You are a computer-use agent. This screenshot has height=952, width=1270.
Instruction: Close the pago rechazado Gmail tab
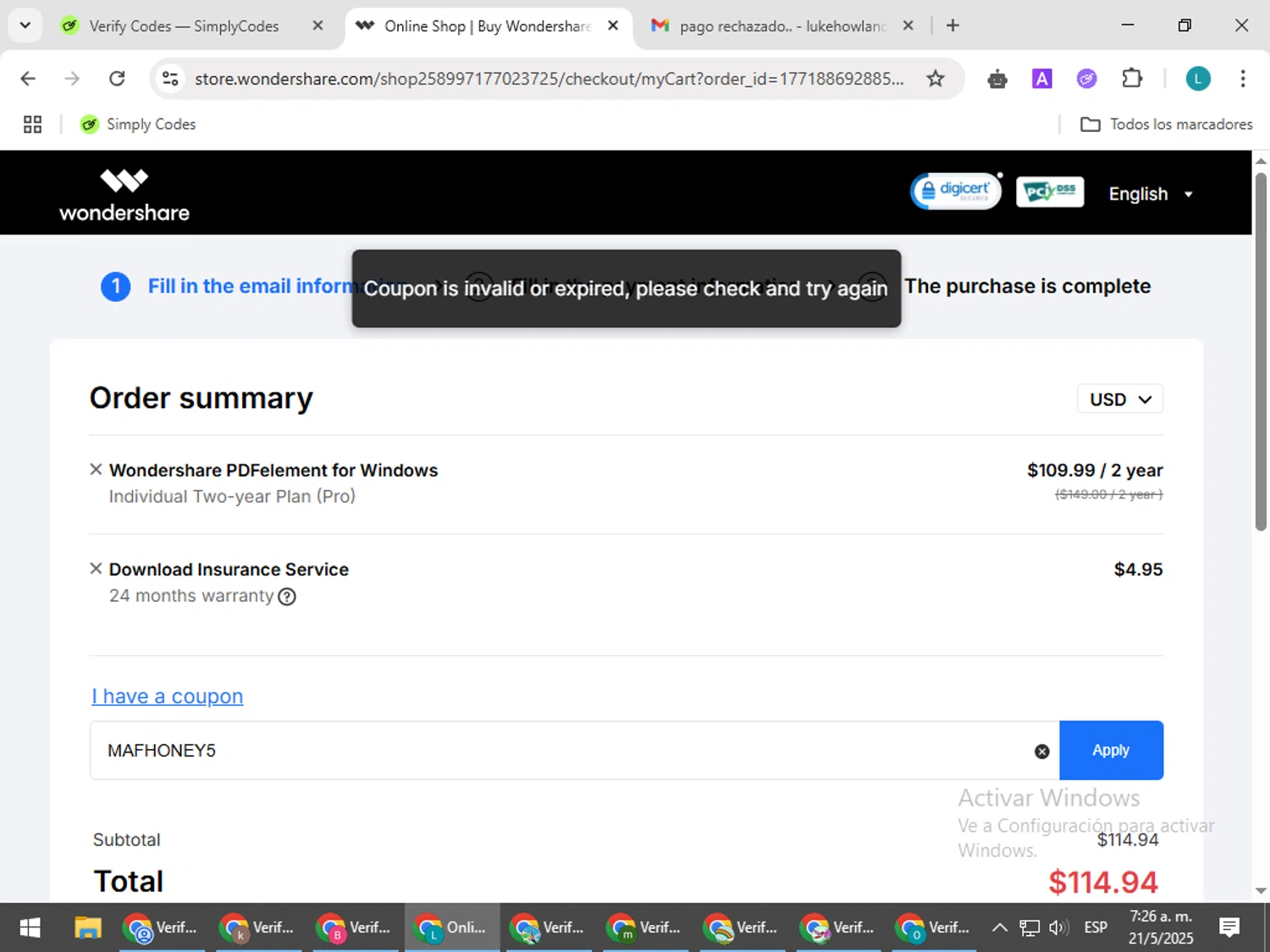pos(908,25)
